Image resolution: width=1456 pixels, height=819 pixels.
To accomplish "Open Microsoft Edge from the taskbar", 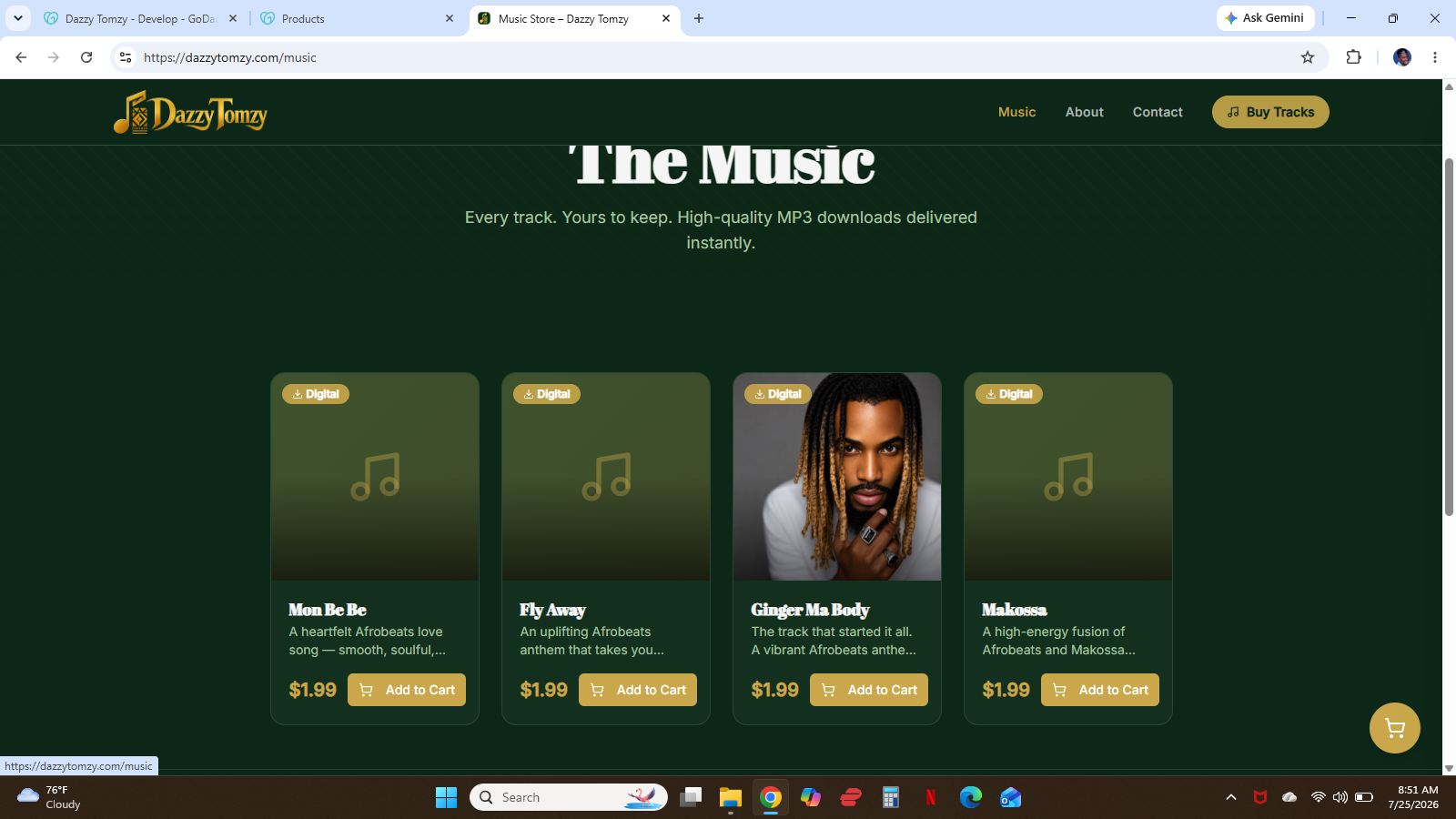I will click(x=971, y=797).
